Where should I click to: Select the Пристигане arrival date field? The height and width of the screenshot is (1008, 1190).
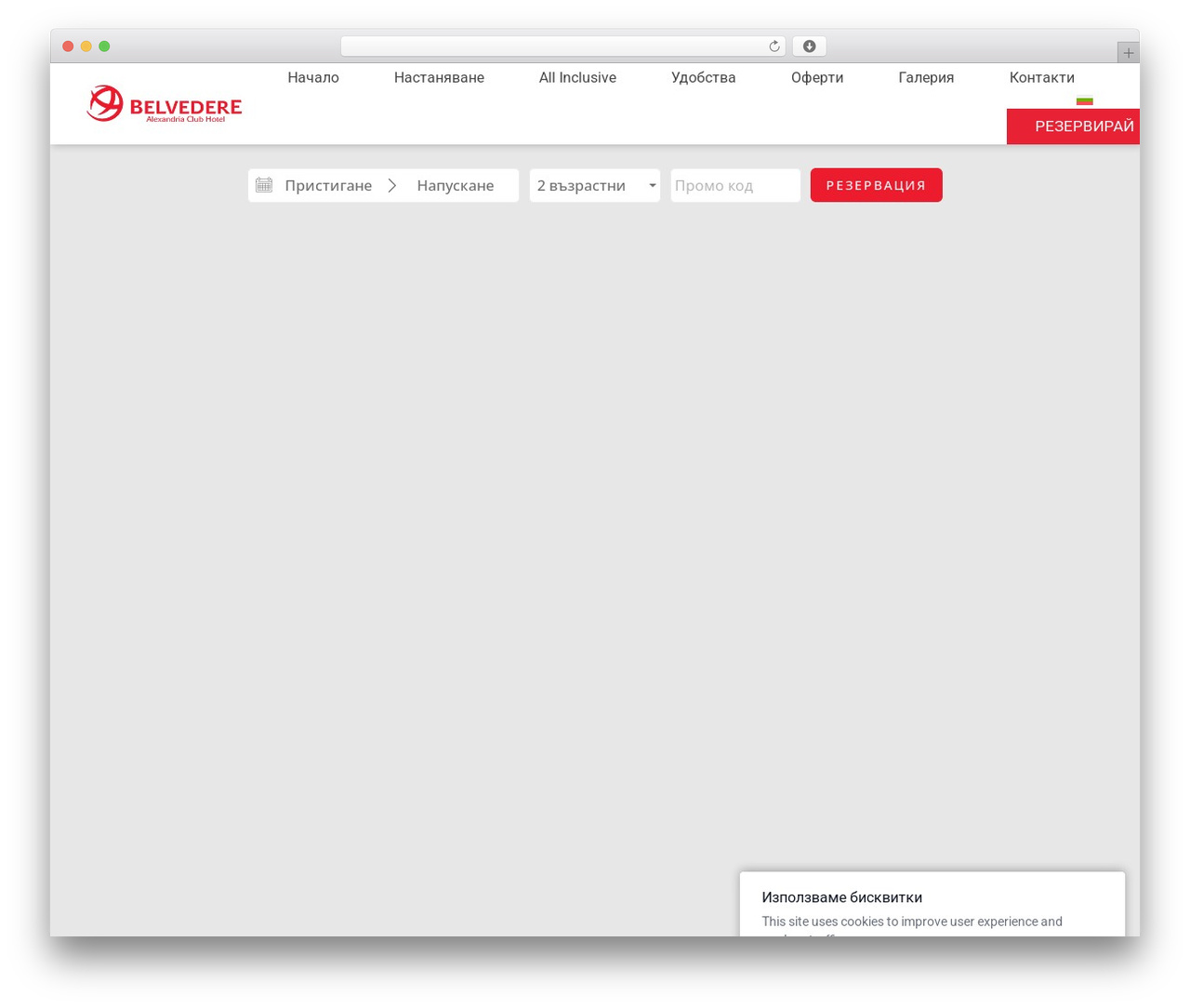point(328,185)
